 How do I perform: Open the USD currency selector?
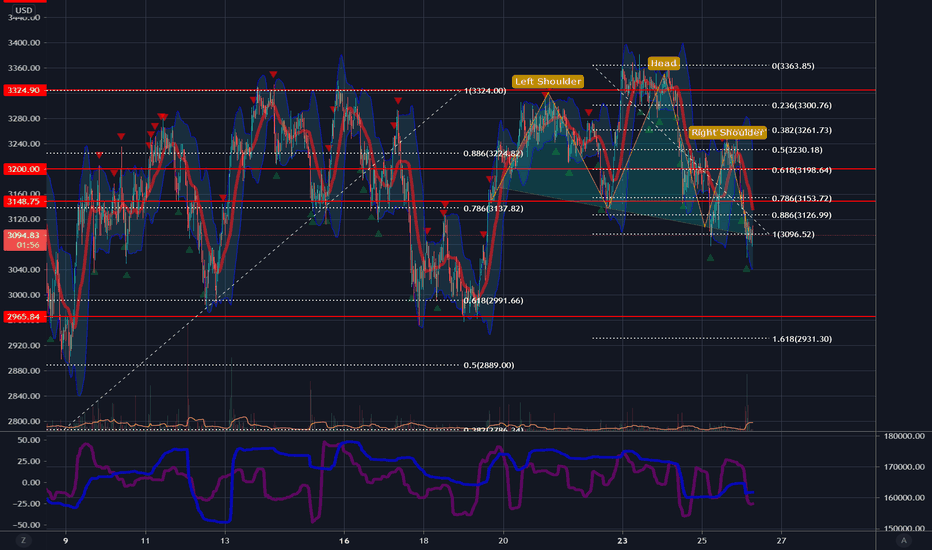24,10
